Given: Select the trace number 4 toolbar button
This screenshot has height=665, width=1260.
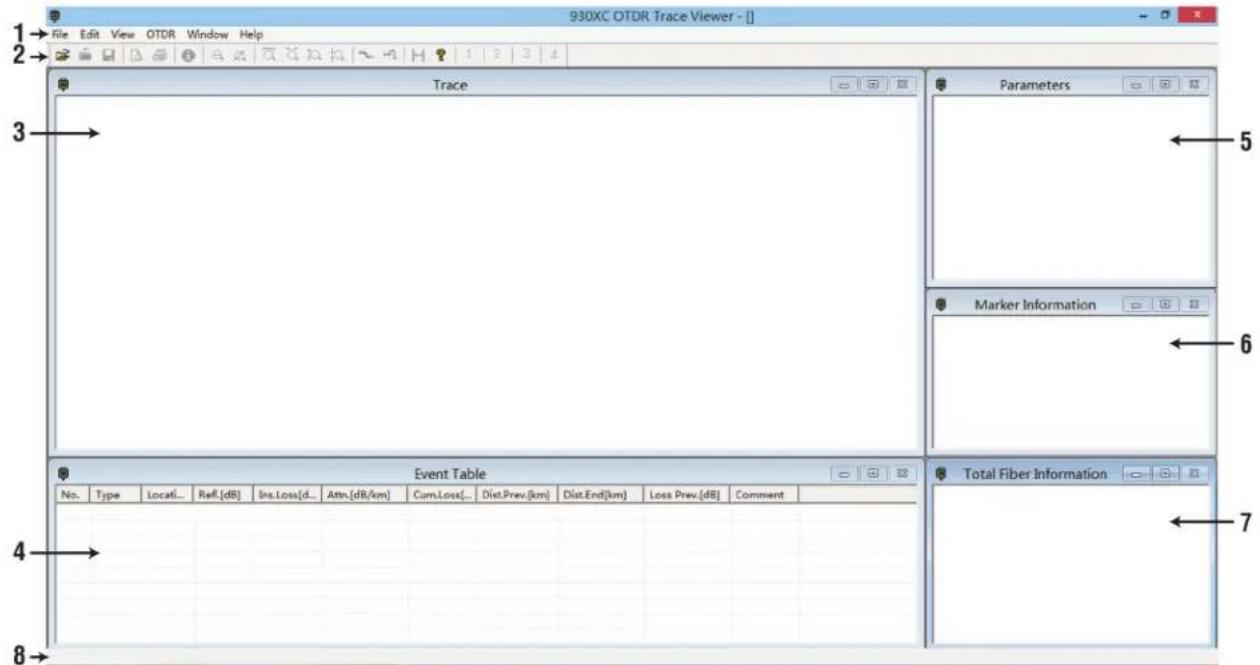Looking at the screenshot, I should pos(553,55).
